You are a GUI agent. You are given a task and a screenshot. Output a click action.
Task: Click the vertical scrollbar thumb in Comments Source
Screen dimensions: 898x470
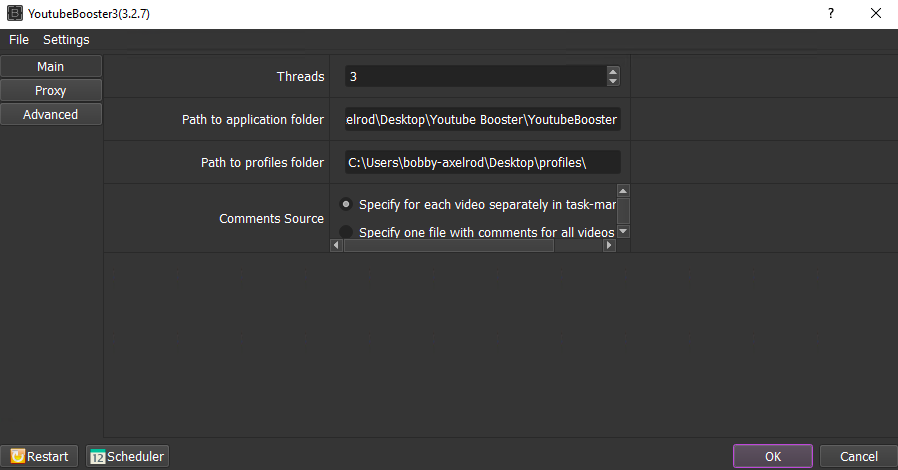point(623,211)
